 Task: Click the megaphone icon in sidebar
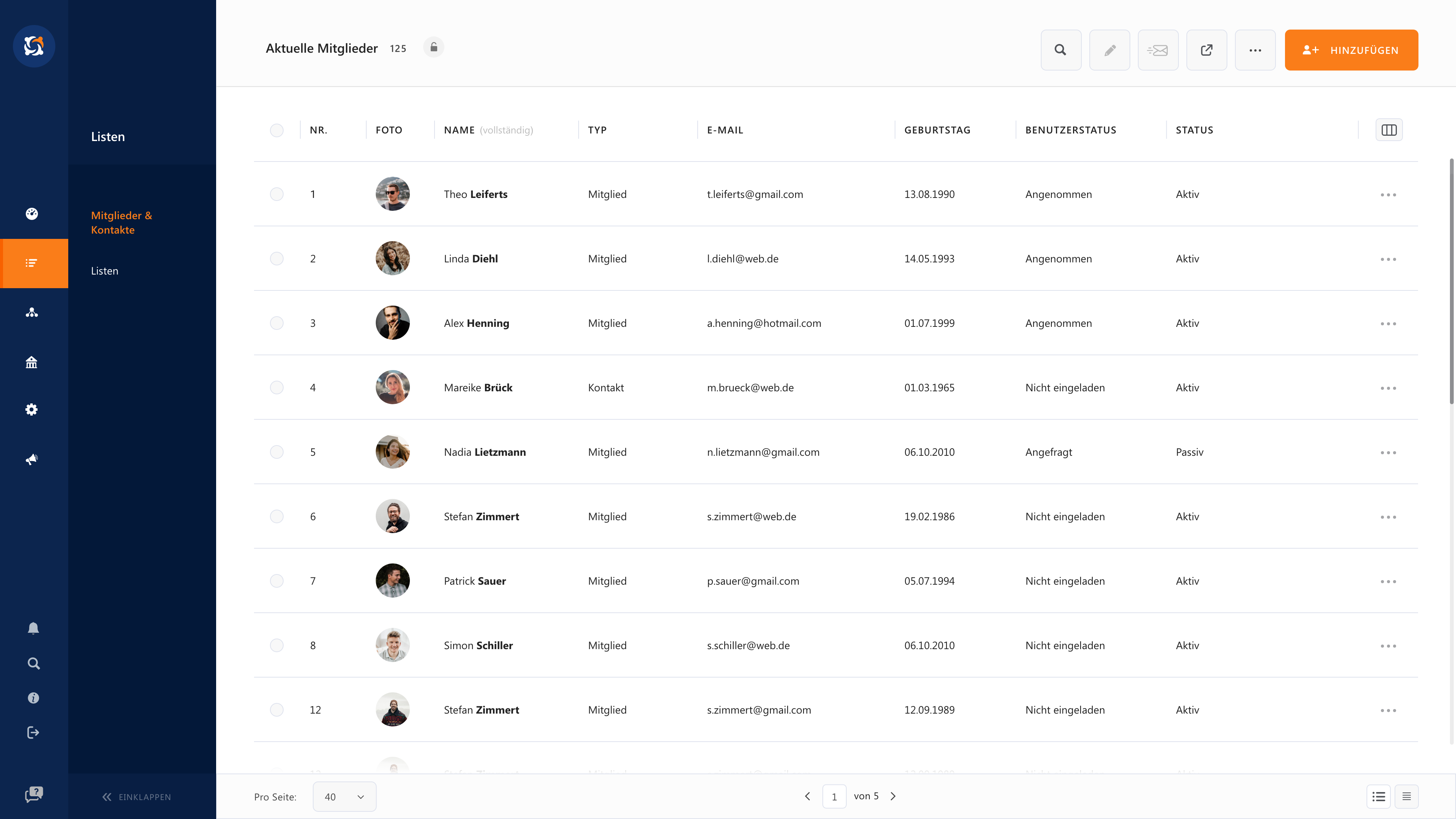point(31,459)
